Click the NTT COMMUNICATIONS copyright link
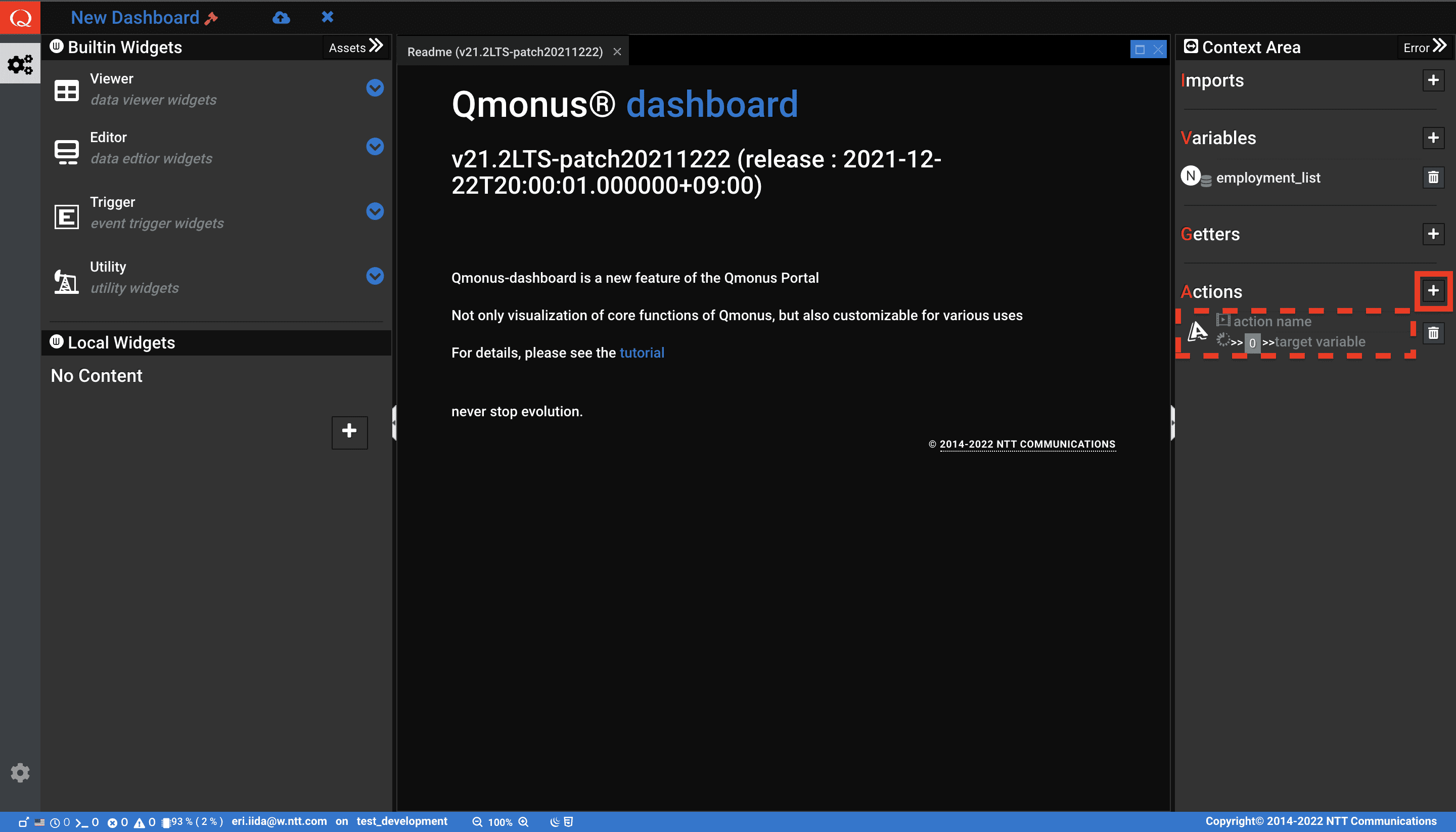This screenshot has width=1456, height=832. tap(1027, 444)
